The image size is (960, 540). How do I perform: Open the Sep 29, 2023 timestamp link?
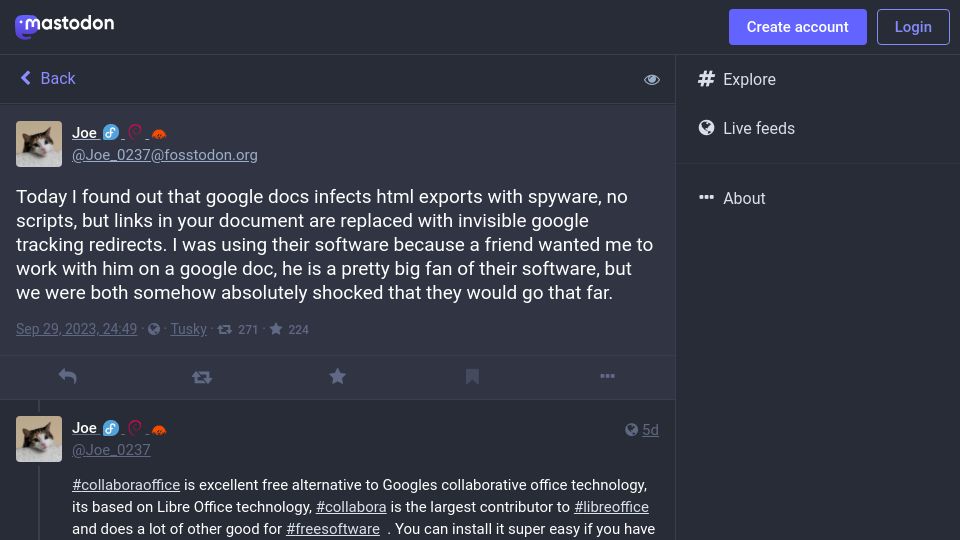click(x=77, y=329)
